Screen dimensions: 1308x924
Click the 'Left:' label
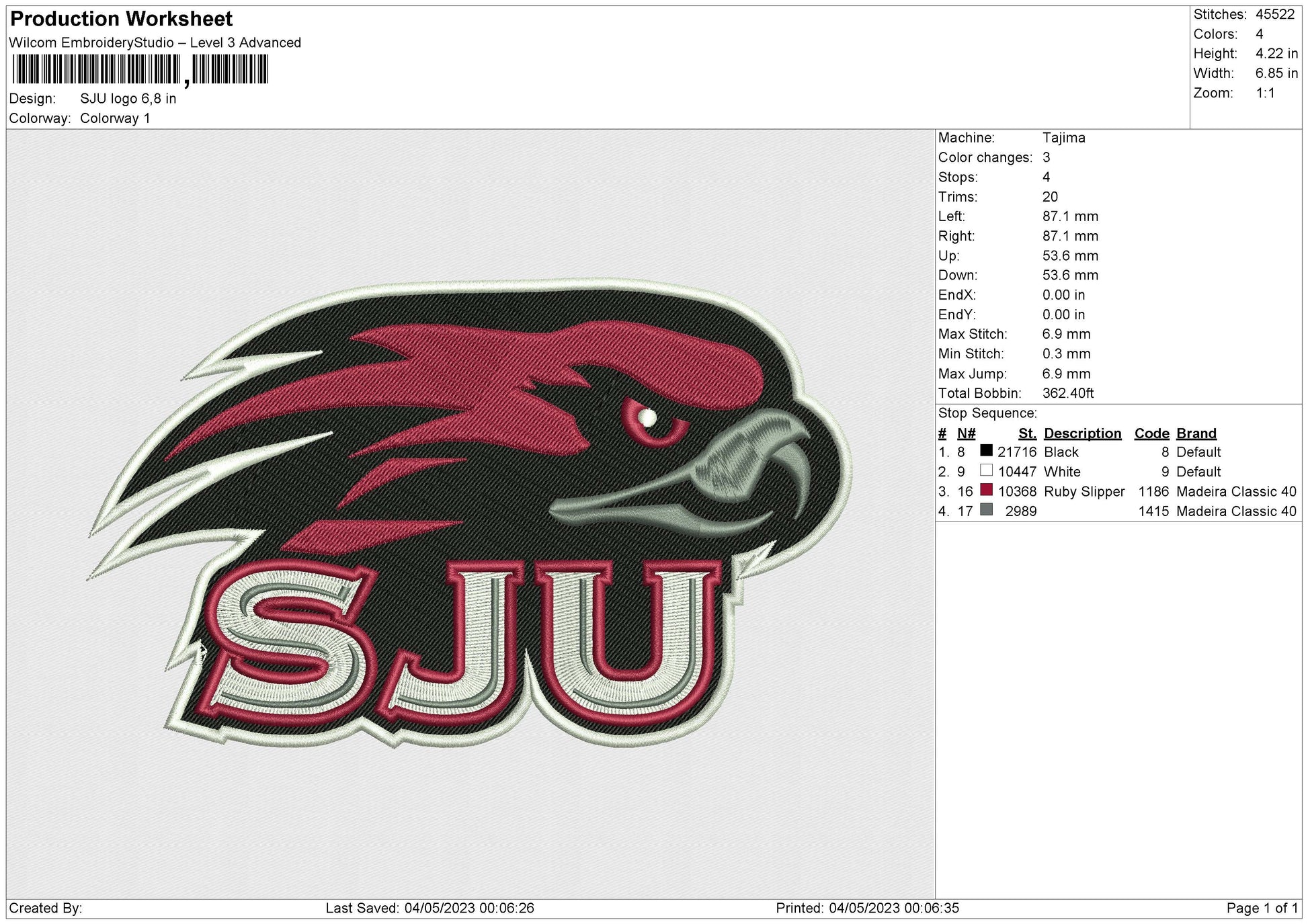951,216
